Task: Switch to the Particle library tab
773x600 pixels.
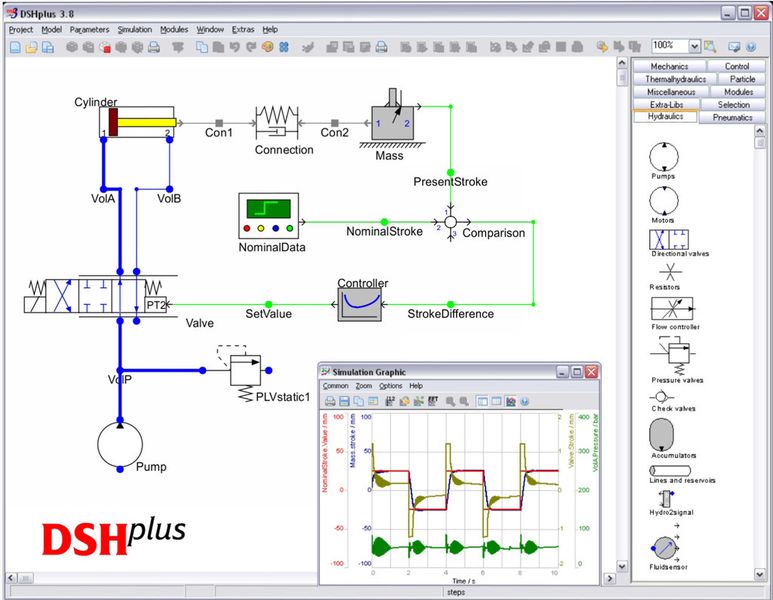Action: pos(742,79)
